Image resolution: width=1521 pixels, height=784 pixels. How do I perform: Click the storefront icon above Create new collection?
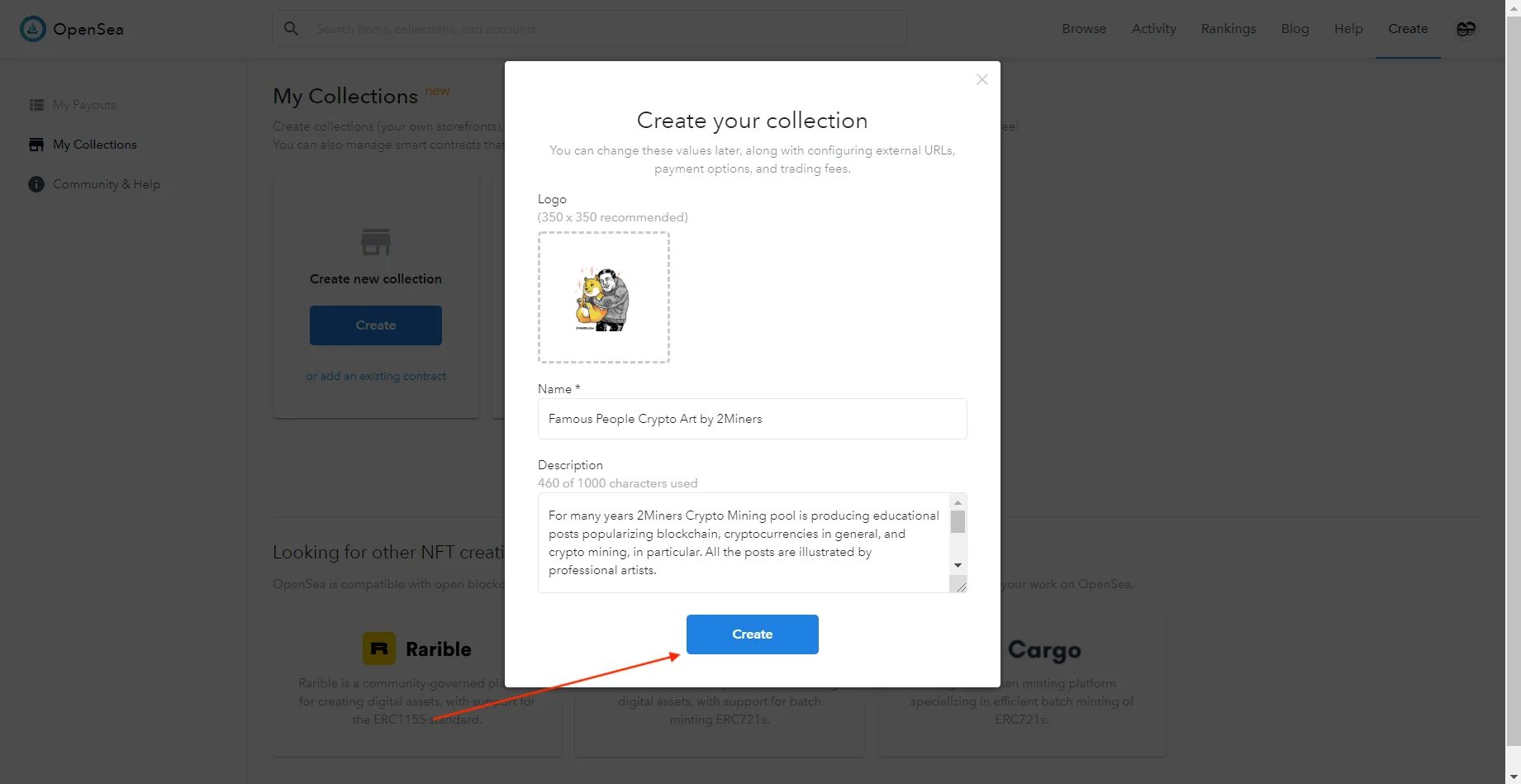376,242
